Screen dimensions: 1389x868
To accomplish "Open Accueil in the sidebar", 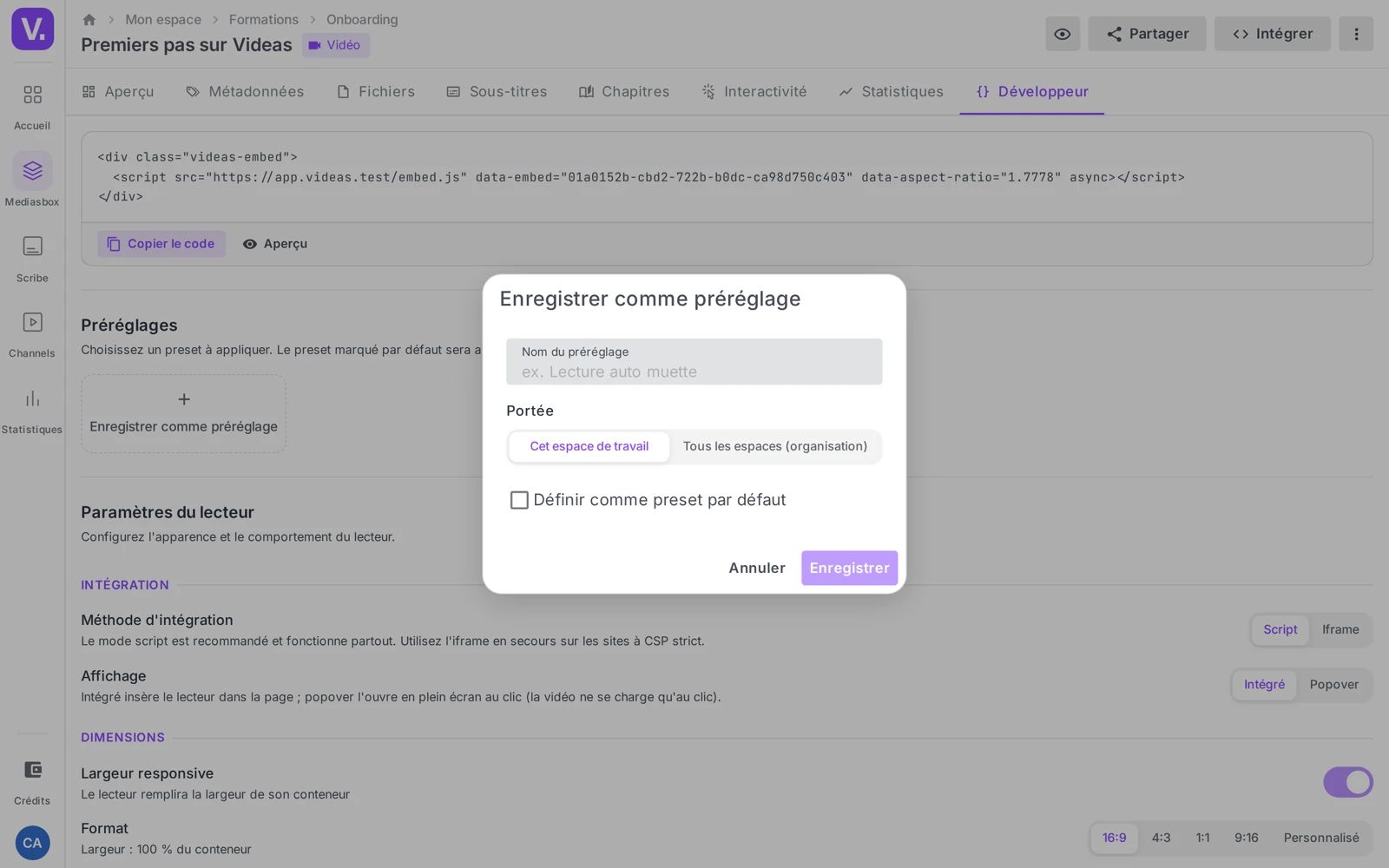I will (x=32, y=106).
